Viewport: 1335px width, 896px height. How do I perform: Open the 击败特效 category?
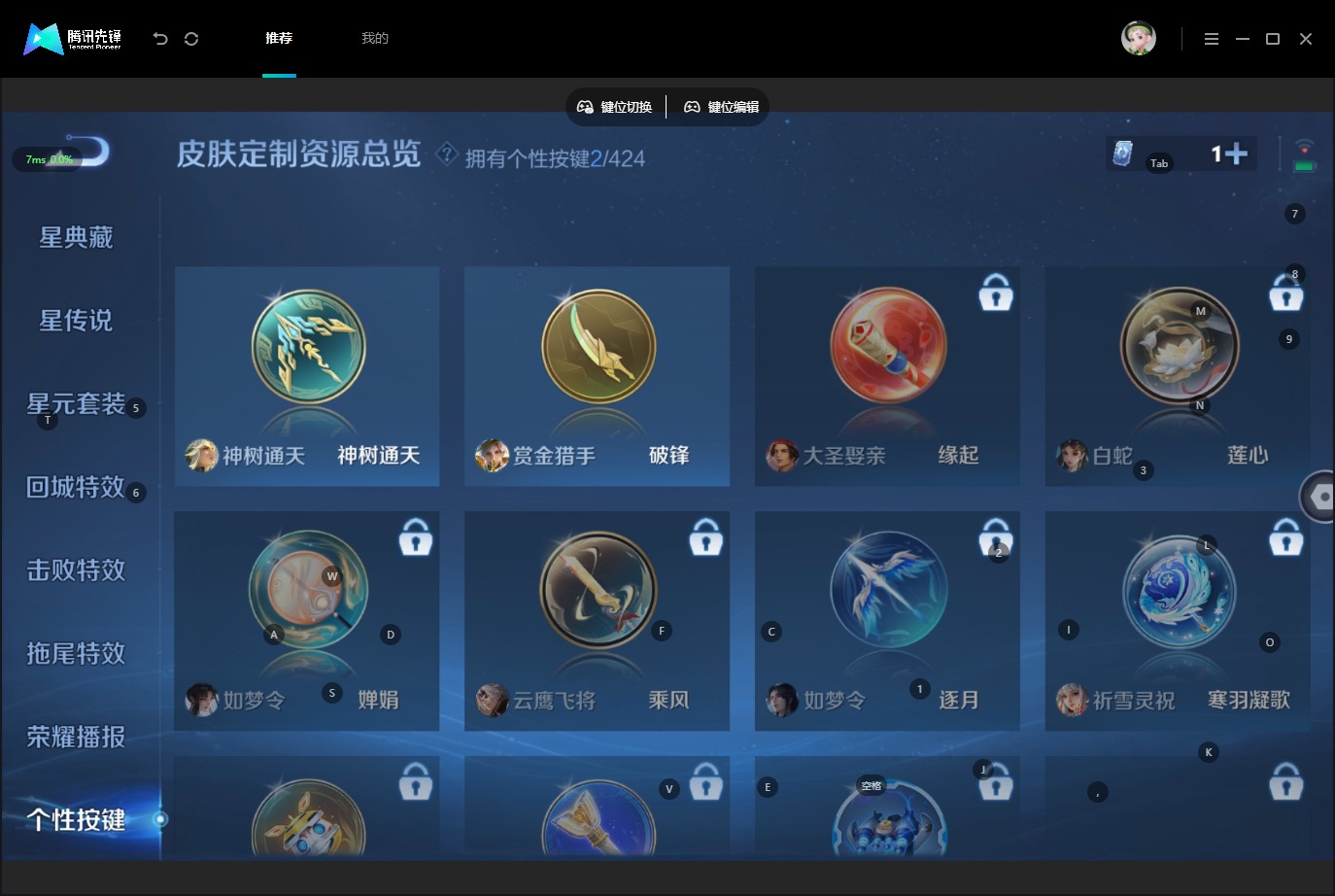[x=76, y=570]
